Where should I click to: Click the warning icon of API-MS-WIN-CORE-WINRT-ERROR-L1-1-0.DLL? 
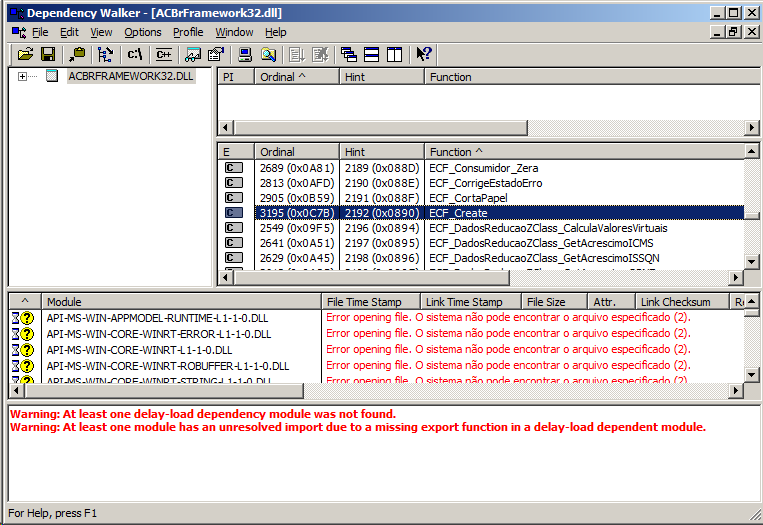point(22,334)
